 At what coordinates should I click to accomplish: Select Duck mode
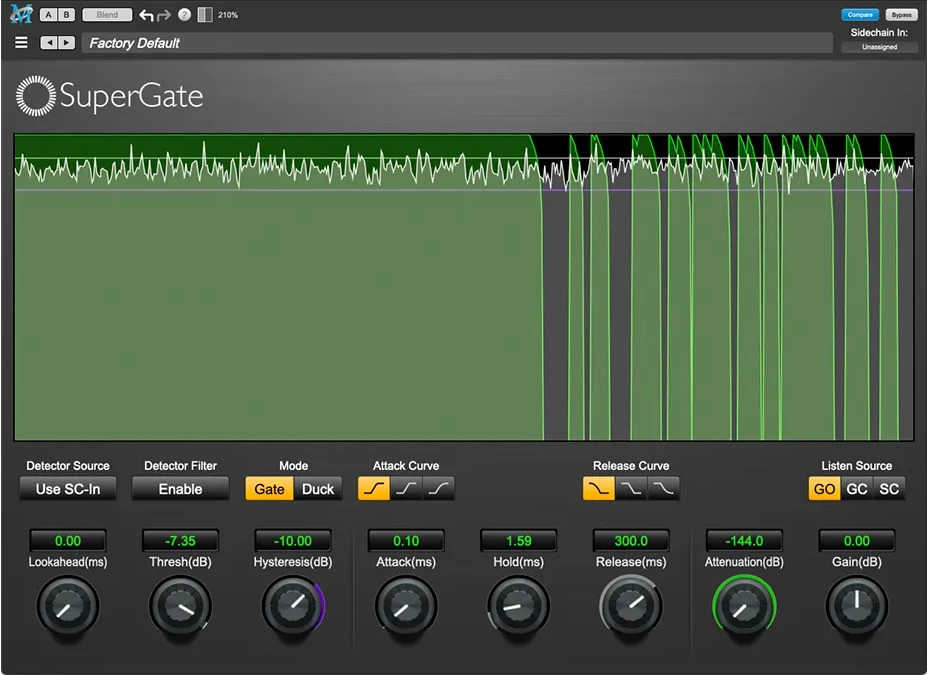(318, 489)
